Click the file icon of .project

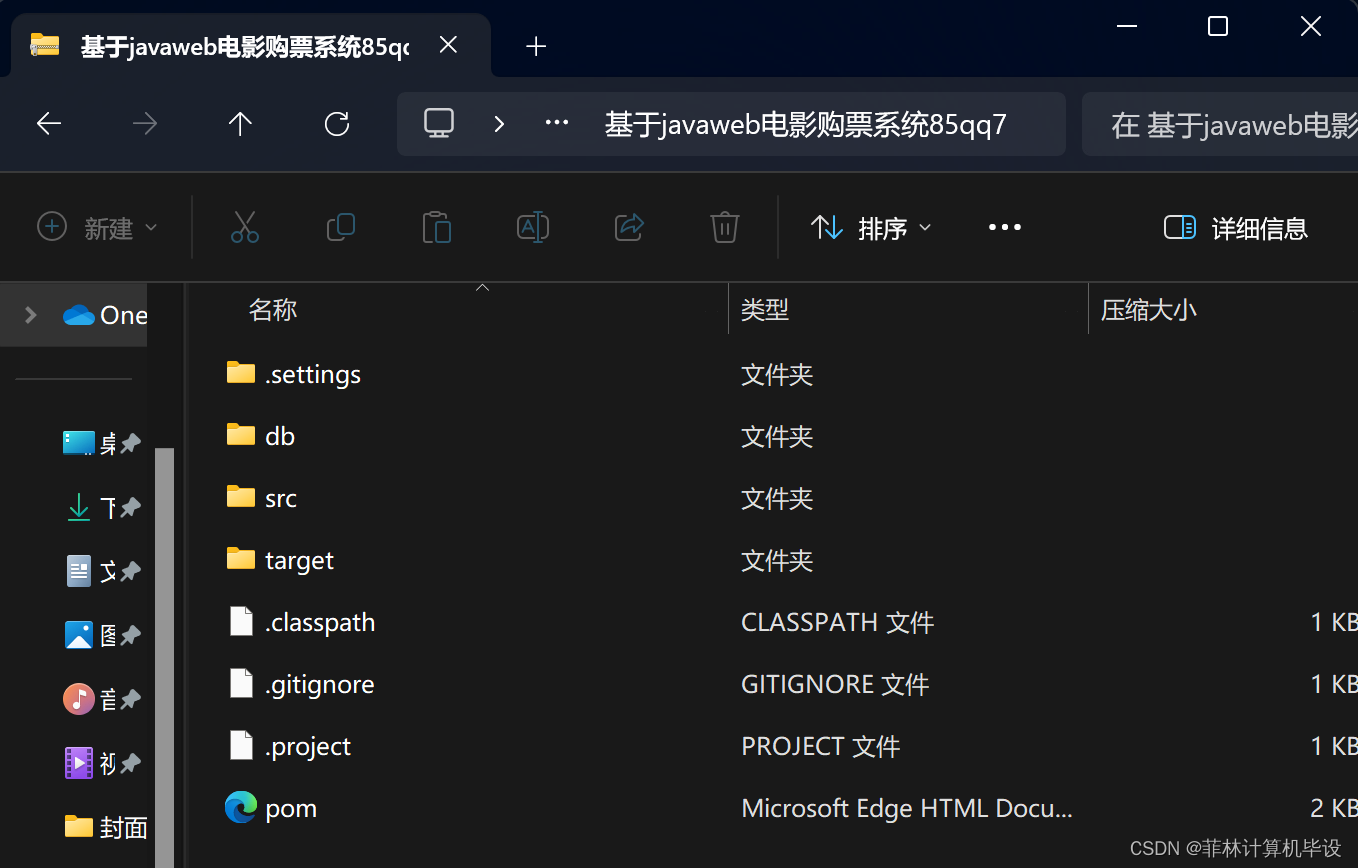click(x=241, y=745)
